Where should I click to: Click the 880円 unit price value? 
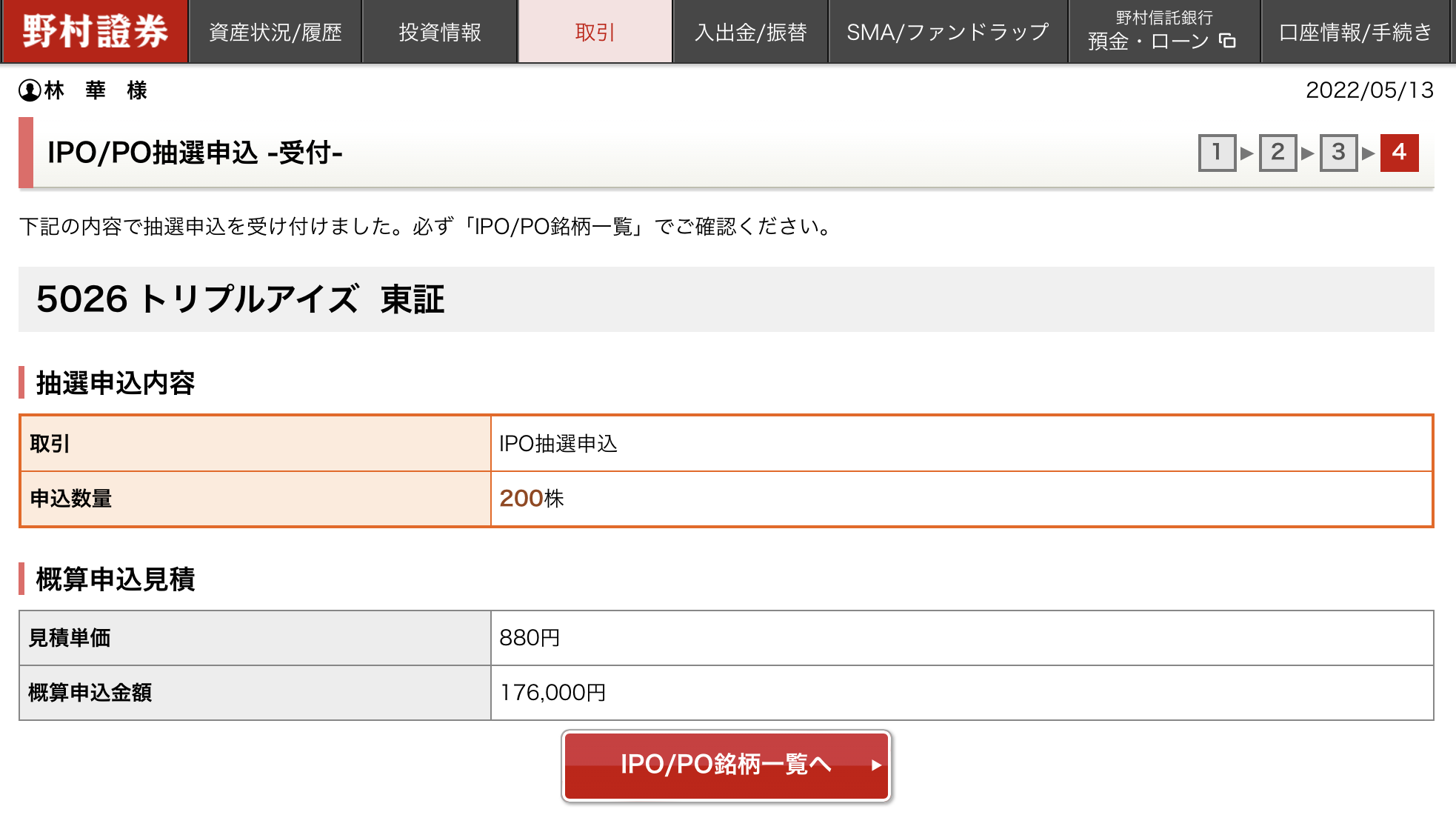pos(530,638)
